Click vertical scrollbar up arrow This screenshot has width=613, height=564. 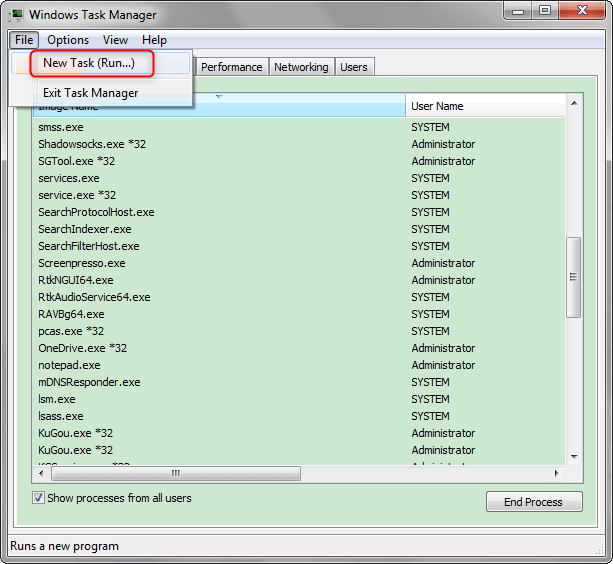click(x=574, y=103)
